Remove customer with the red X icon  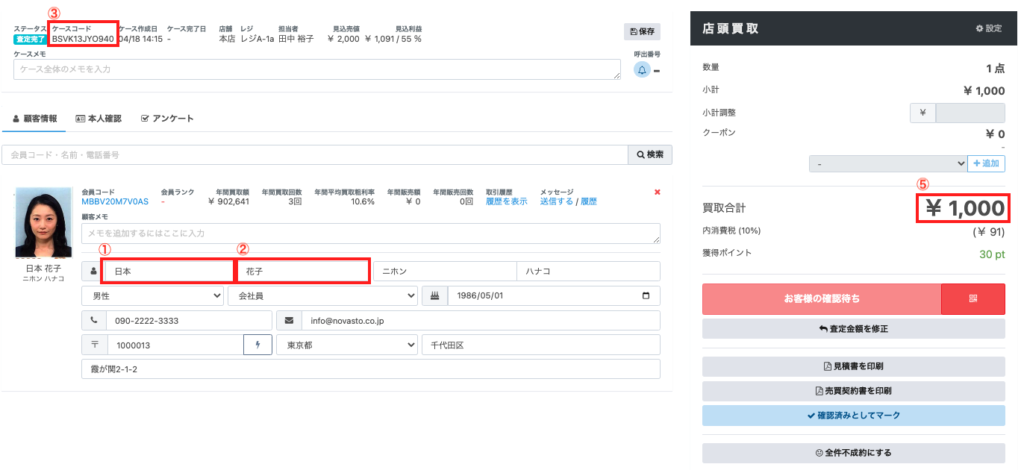click(657, 193)
